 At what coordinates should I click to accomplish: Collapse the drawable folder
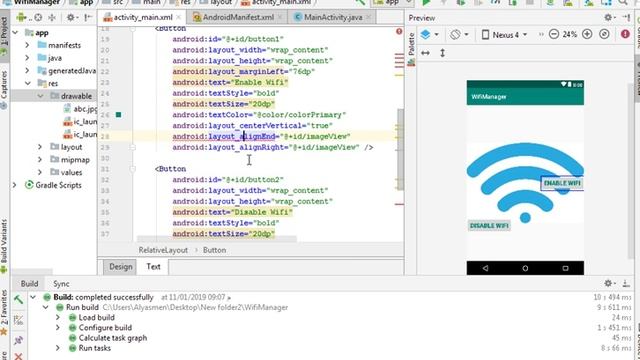(40, 96)
